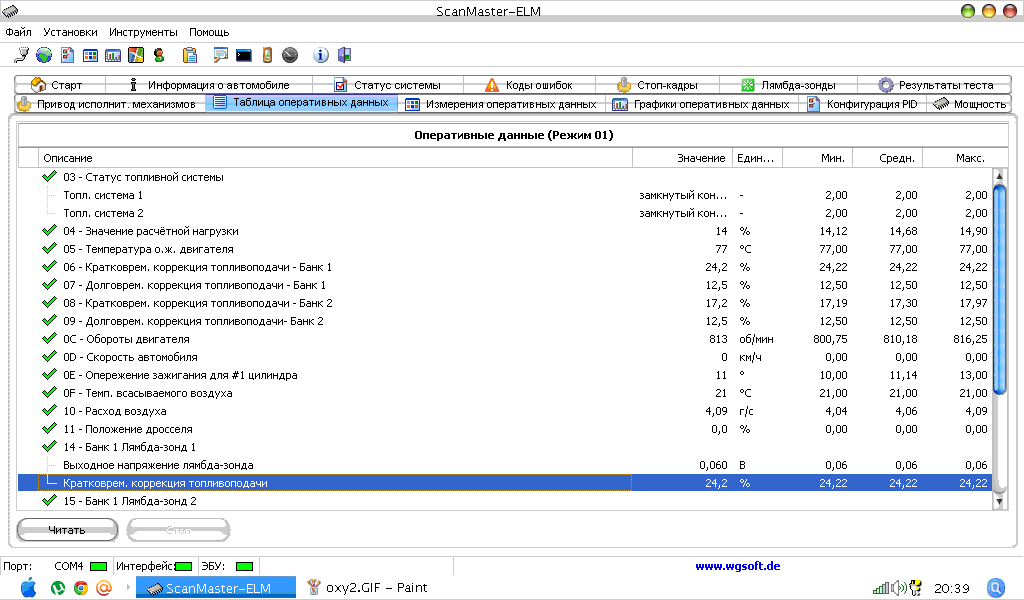Viewport: 1024px width, 600px height.
Task: Open the www.wgsoft.de link
Action: (737, 566)
